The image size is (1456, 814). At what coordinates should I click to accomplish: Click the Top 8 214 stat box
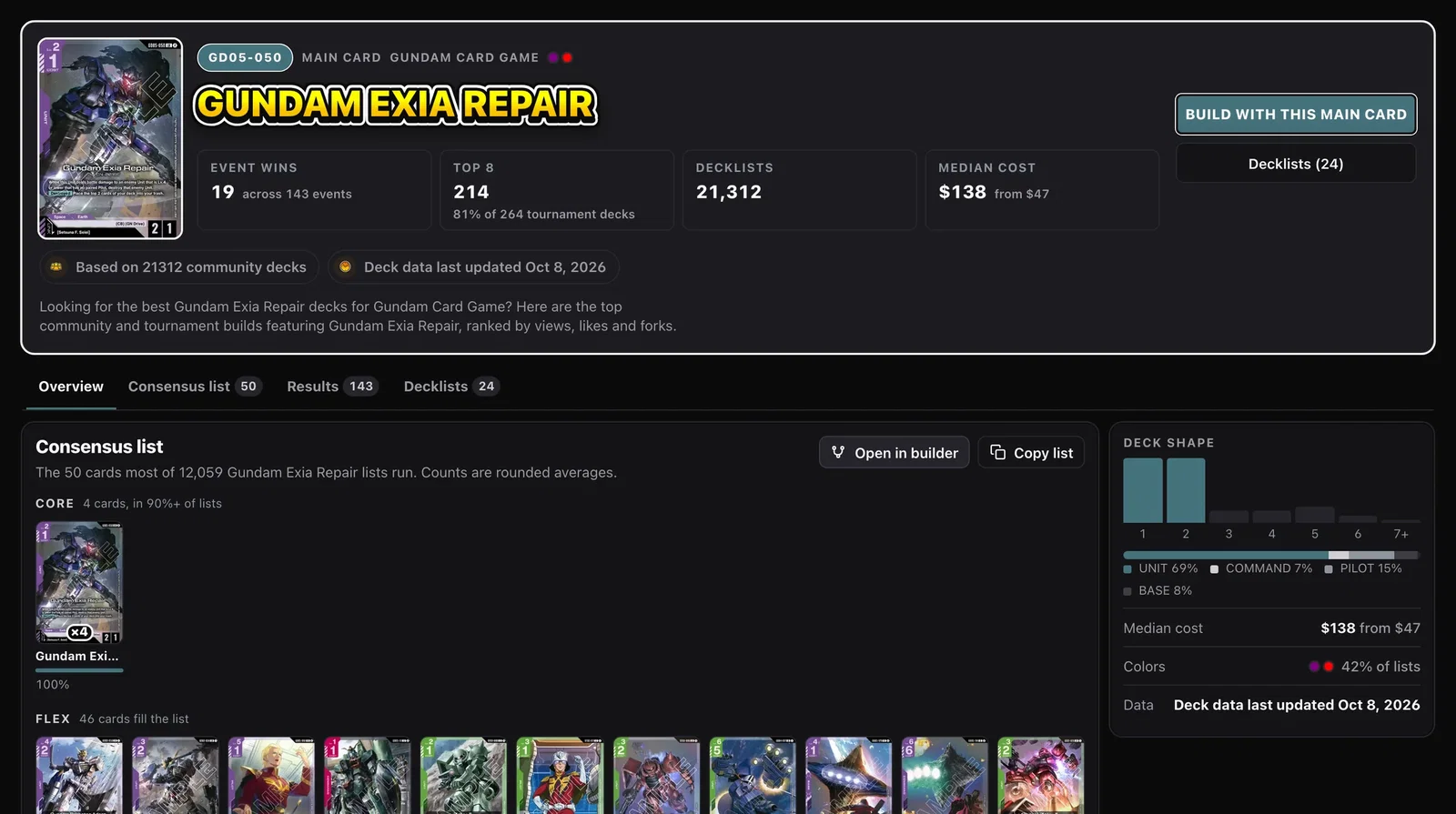point(557,190)
